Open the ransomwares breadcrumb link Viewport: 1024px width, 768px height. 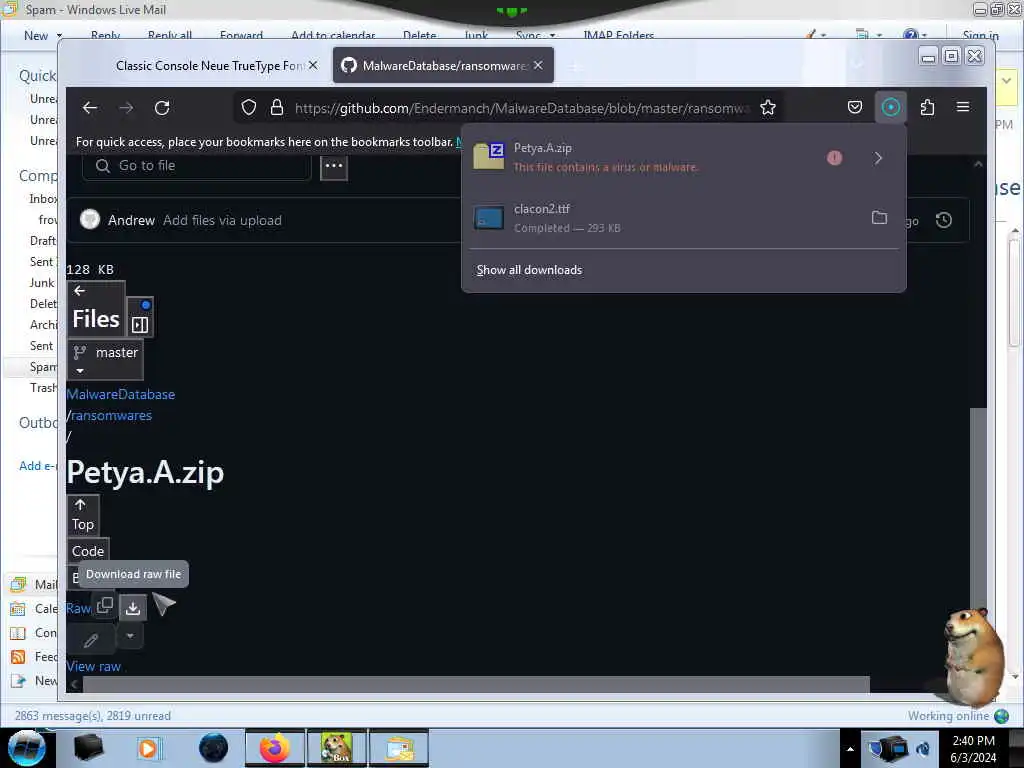click(x=112, y=415)
